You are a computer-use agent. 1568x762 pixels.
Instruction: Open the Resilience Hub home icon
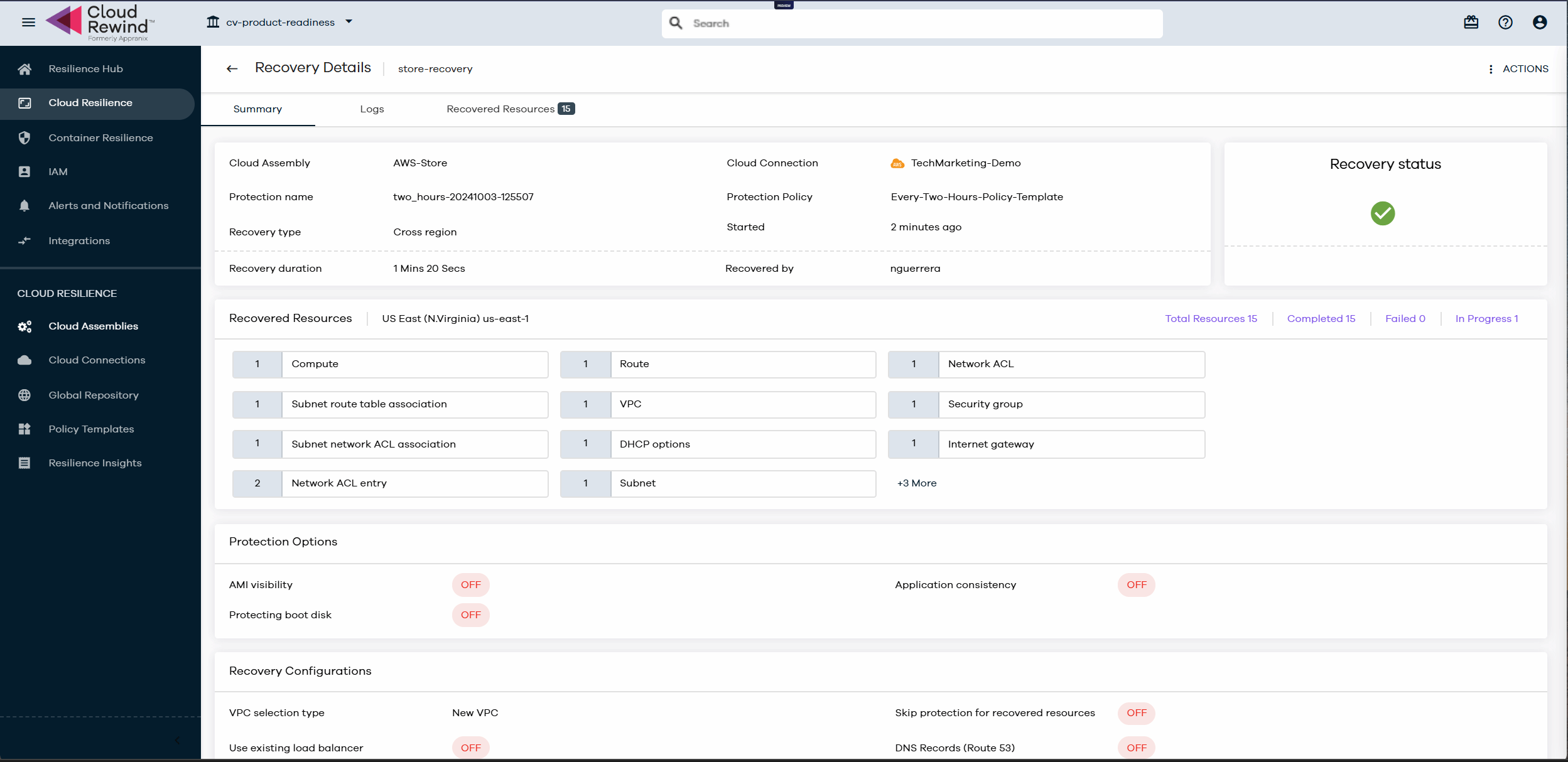pyautogui.click(x=25, y=68)
